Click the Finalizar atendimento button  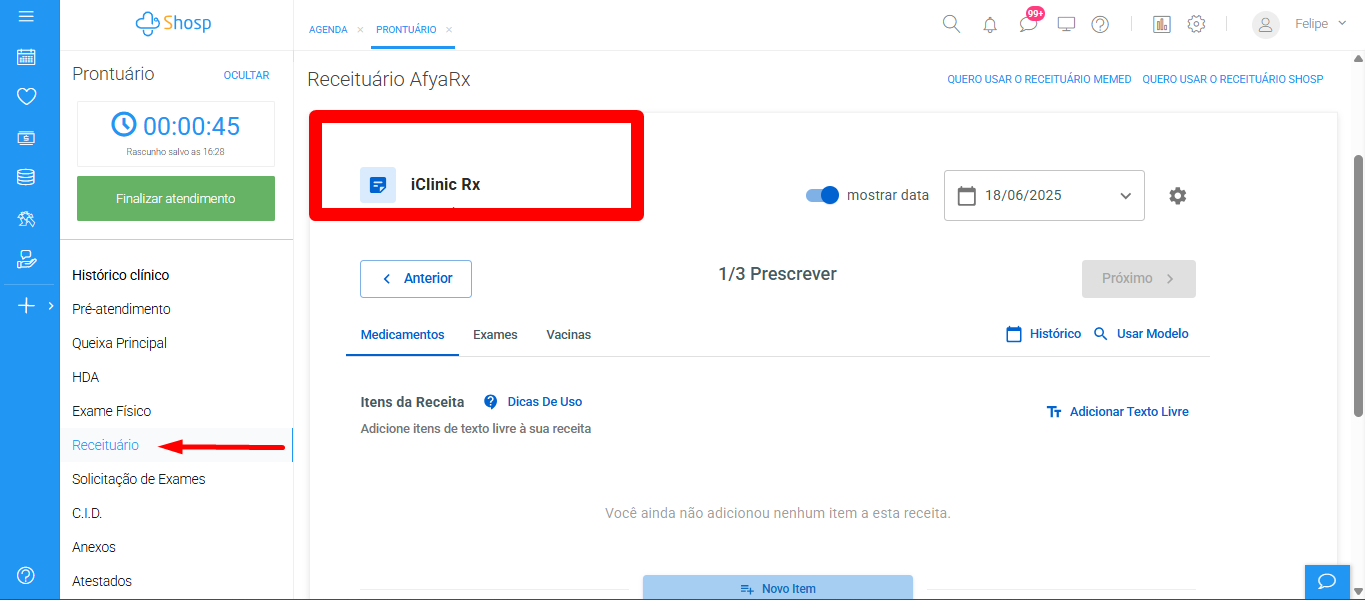pos(176,198)
